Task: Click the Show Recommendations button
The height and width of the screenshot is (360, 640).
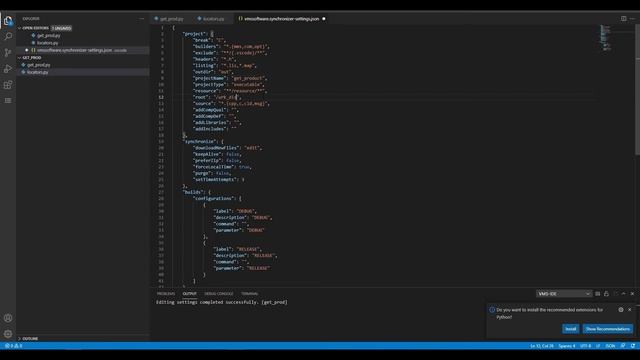Action: tap(608, 329)
